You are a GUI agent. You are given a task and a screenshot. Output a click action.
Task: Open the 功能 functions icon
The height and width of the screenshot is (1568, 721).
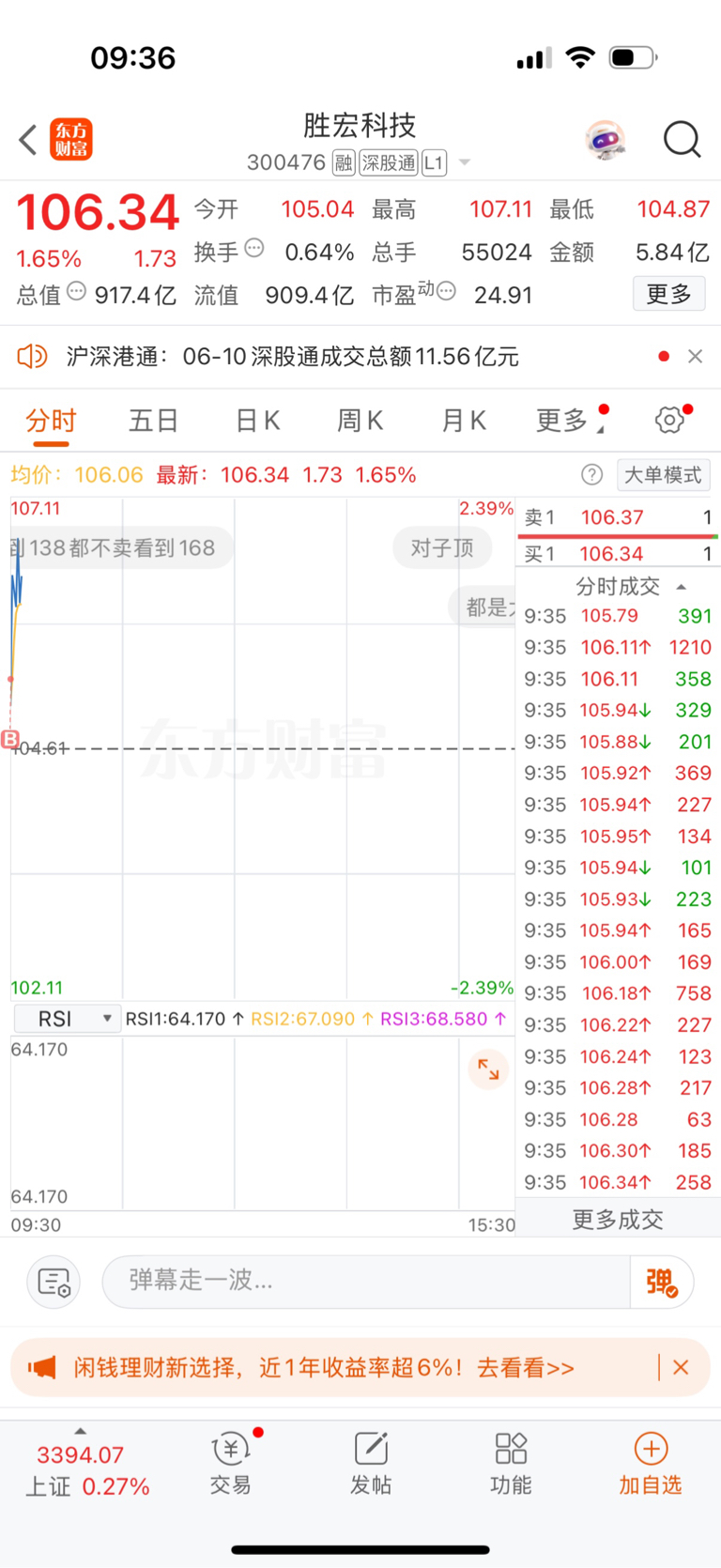[x=511, y=1464]
